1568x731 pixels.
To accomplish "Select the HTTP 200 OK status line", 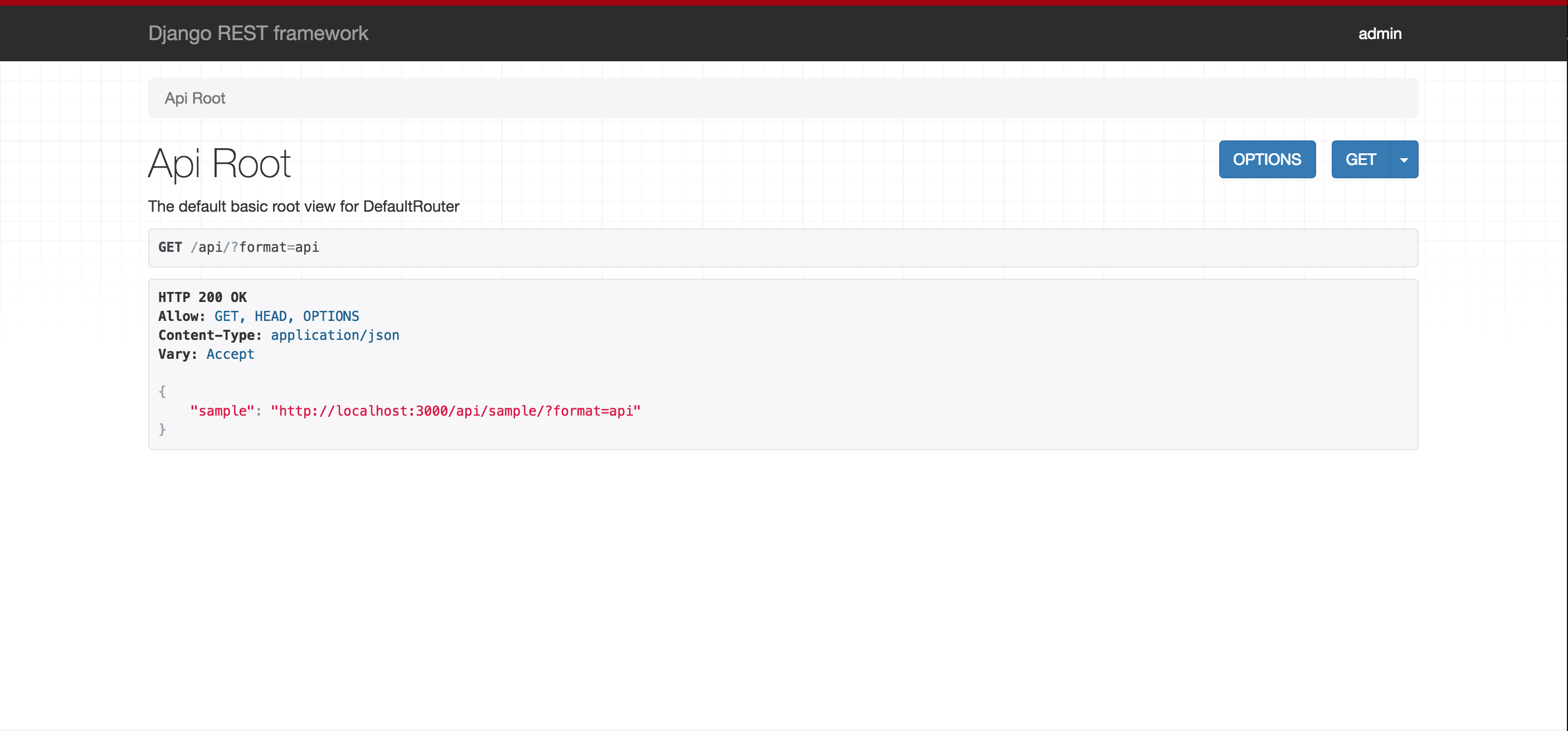I will point(203,297).
